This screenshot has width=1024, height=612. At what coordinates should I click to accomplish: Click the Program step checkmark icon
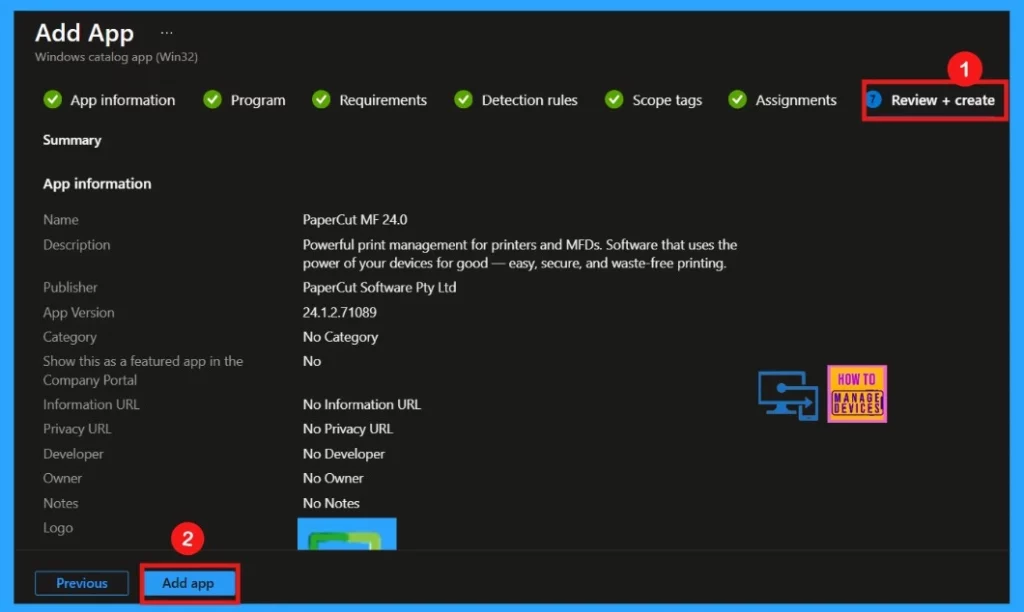212,100
